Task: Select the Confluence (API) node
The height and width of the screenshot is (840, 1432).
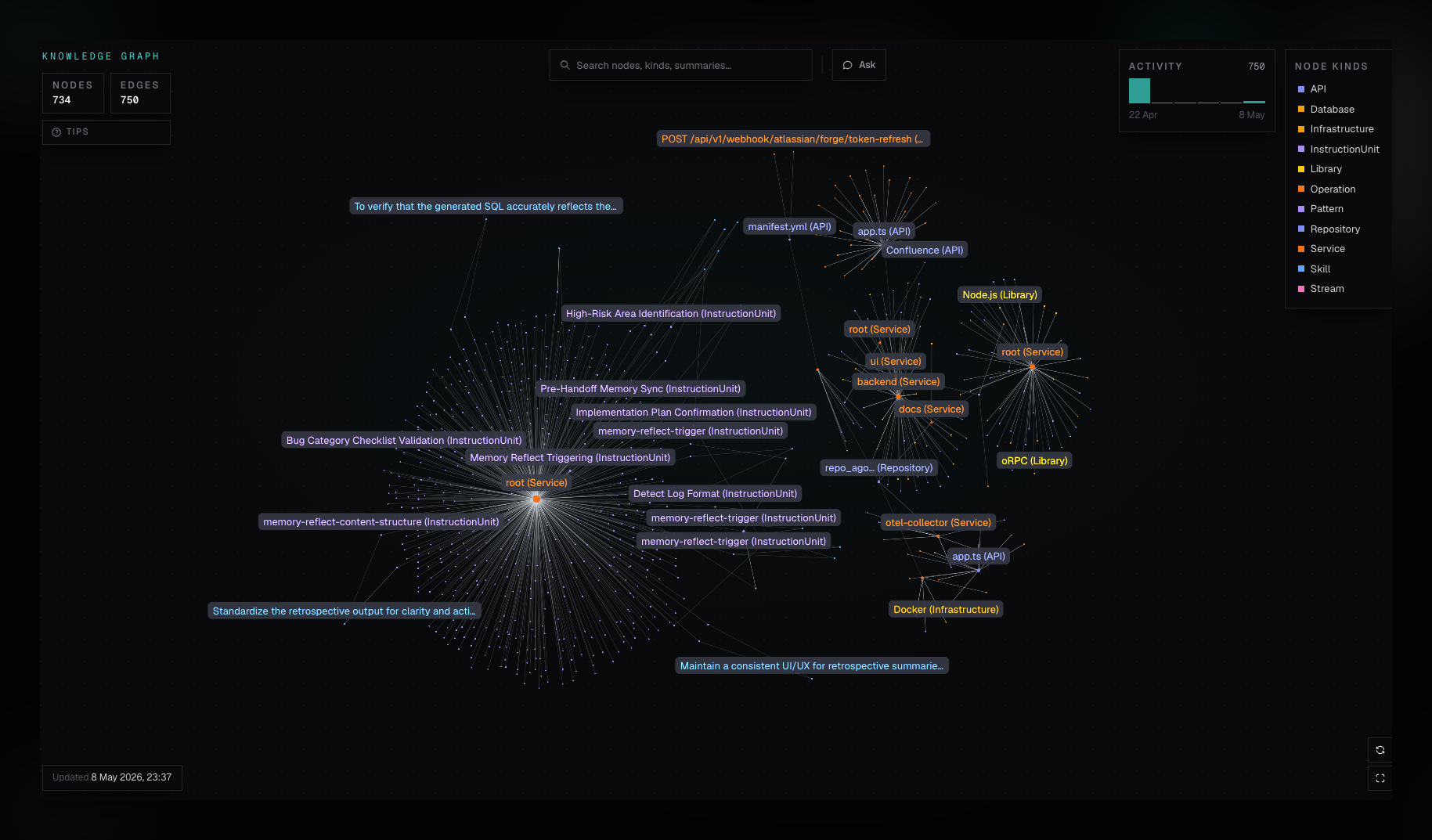Action: [x=925, y=251]
